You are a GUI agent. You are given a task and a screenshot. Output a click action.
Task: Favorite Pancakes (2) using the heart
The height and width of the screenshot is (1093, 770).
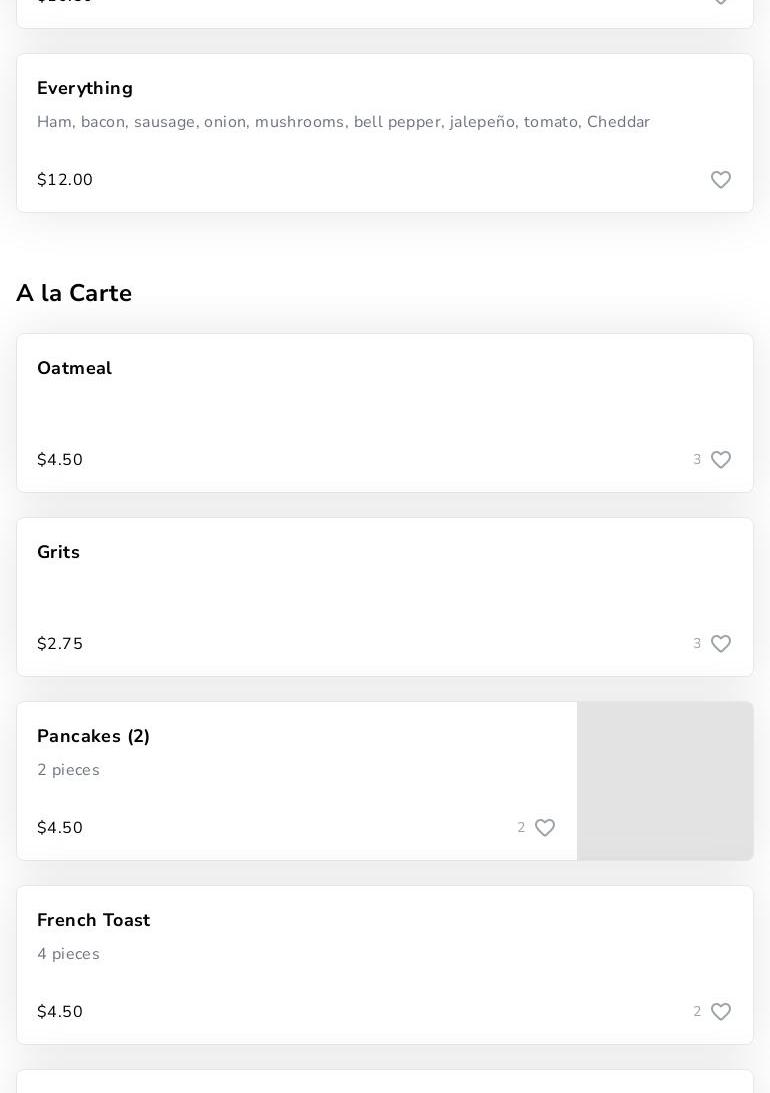click(x=545, y=828)
